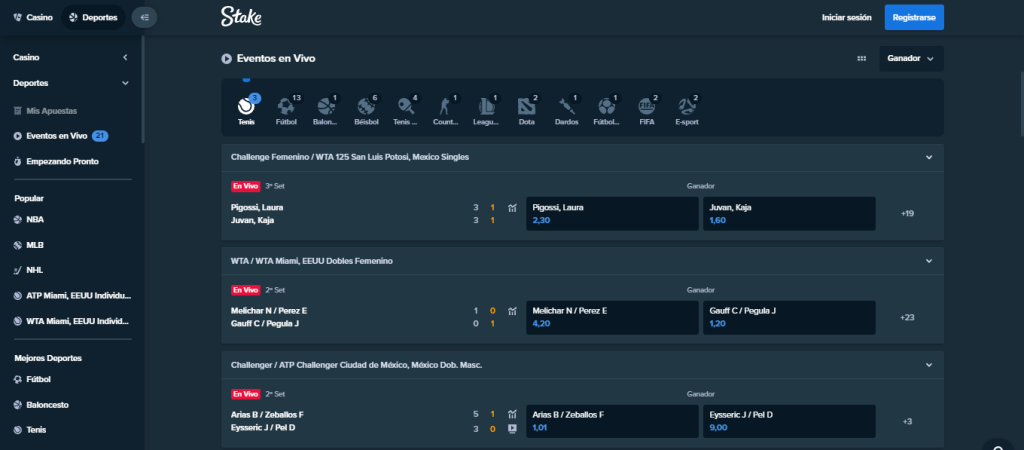The image size is (1024, 450).
Task: Click the sidebar vertical scrollbar
Action: 143,90
